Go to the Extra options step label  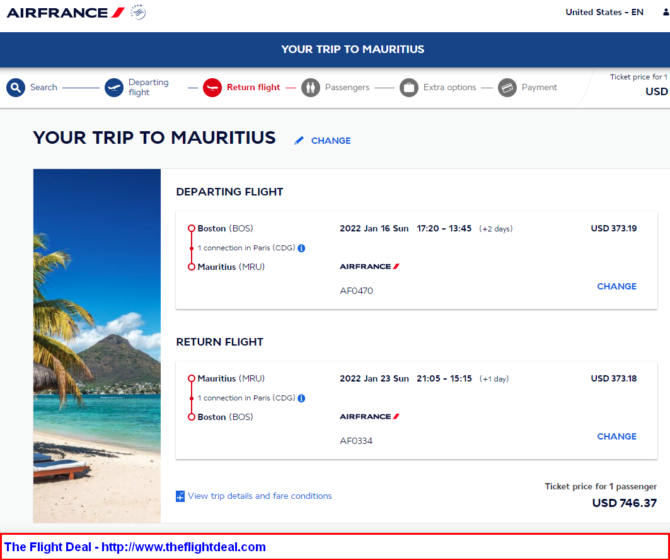click(450, 87)
